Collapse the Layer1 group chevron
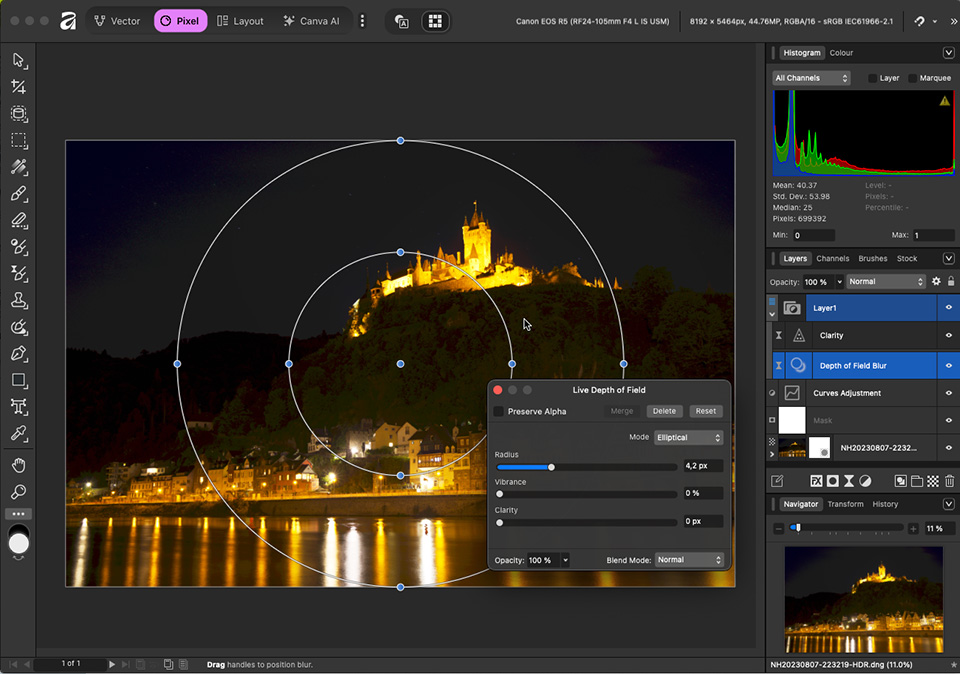Viewport: 960px width, 674px height. pos(772,314)
